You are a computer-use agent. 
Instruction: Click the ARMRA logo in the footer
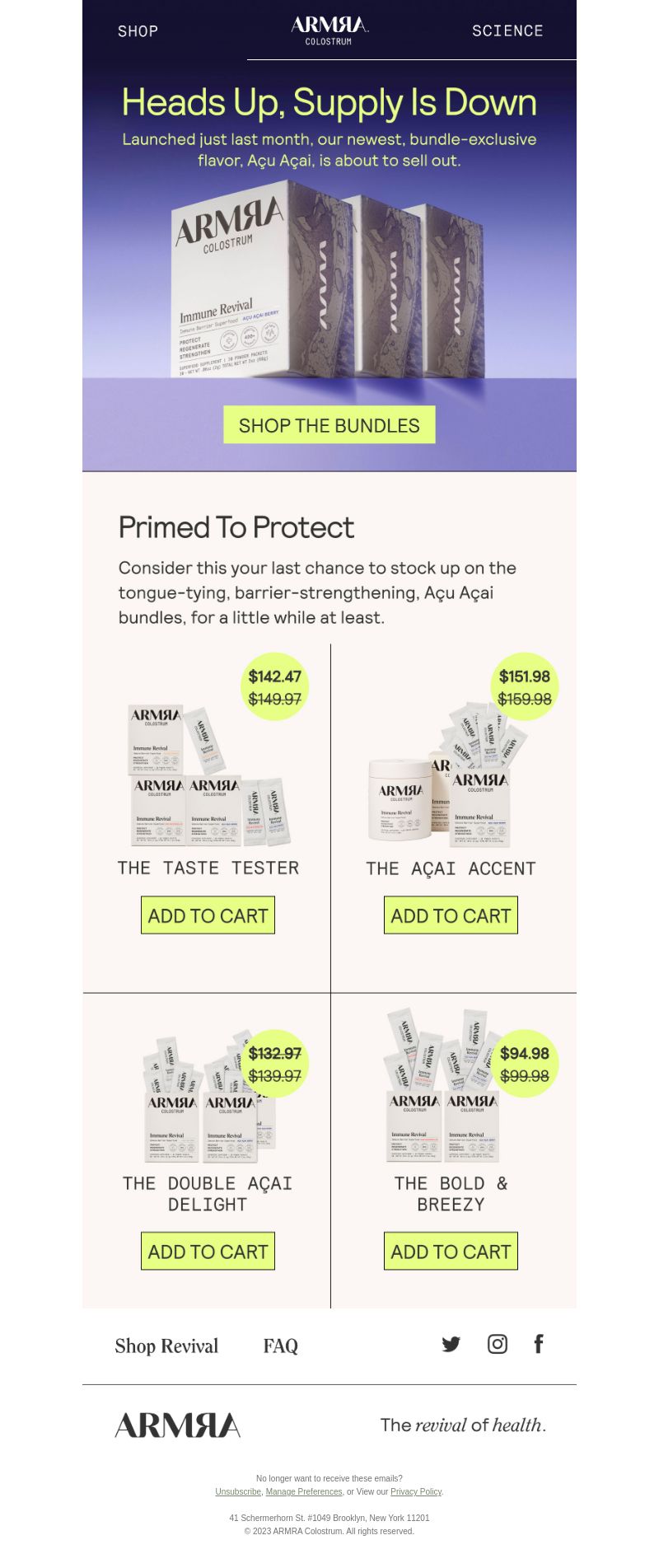(x=178, y=1425)
